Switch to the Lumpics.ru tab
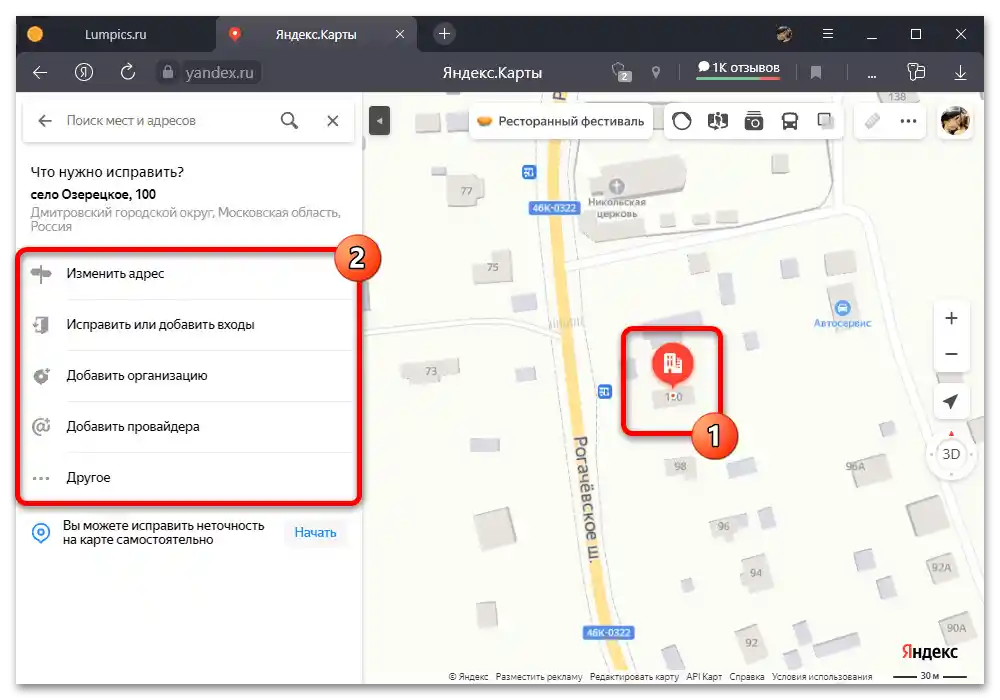The height and width of the screenshot is (700, 1000). pos(115,34)
